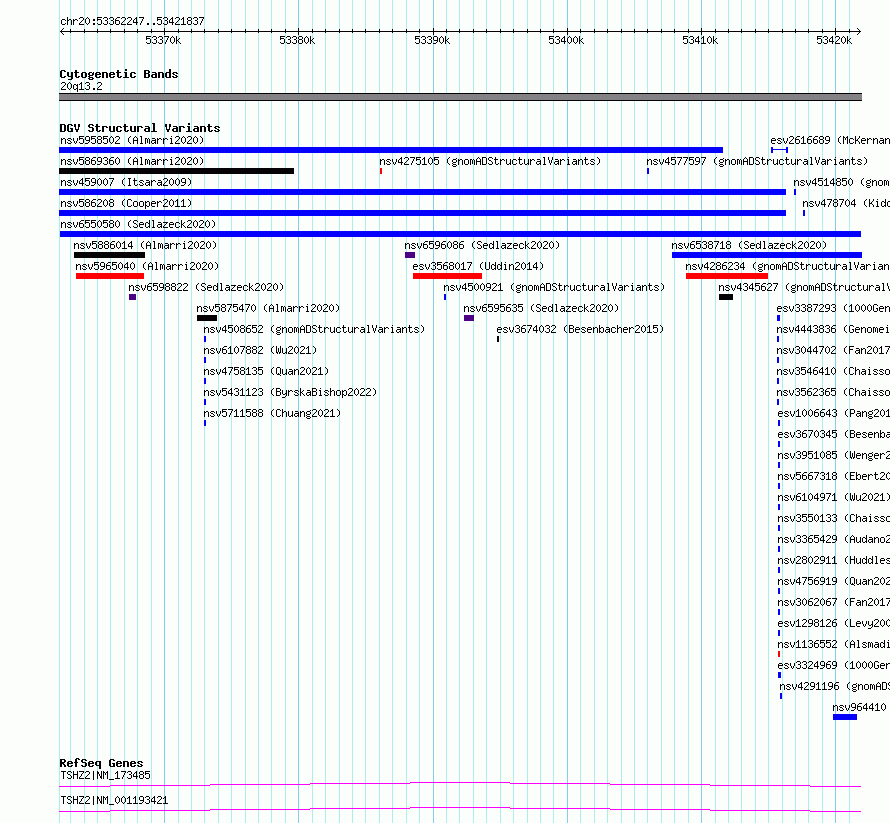890x823 pixels.
Task: Click the nsv6596086 (Sedlazeck2020) label
Action: click(x=482, y=245)
